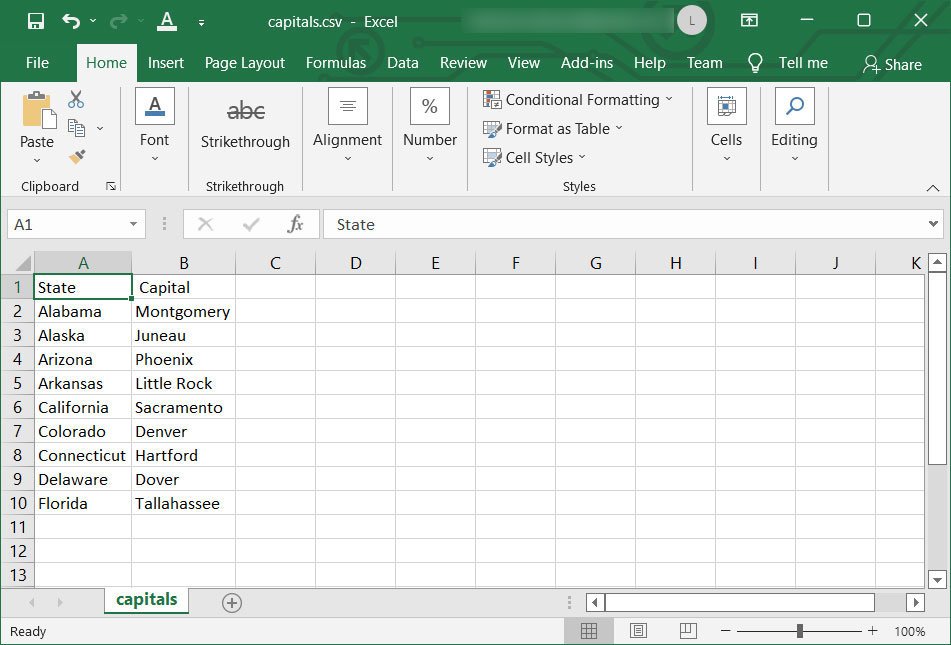Select the cell containing California
The height and width of the screenshot is (645, 951).
(82, 407)
